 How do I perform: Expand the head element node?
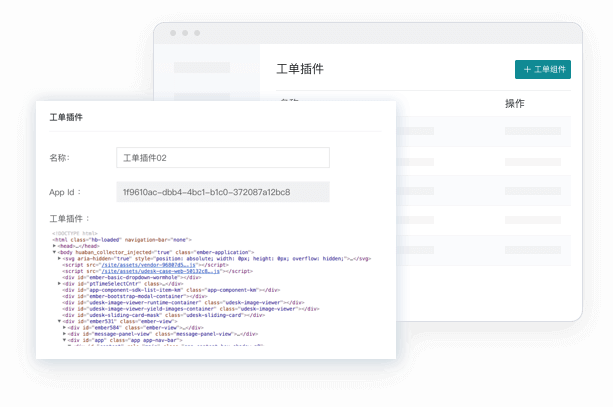point(54,246)
